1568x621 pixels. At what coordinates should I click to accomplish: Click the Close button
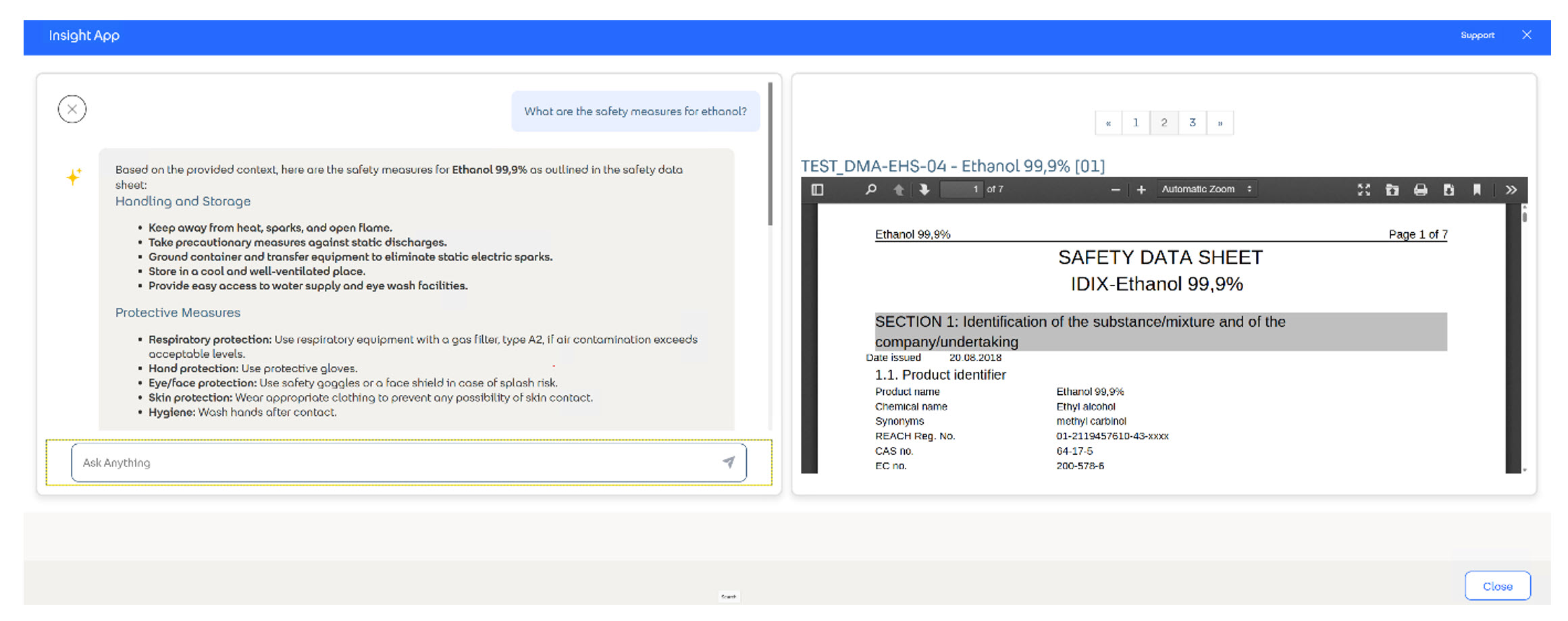point(1497,586)
